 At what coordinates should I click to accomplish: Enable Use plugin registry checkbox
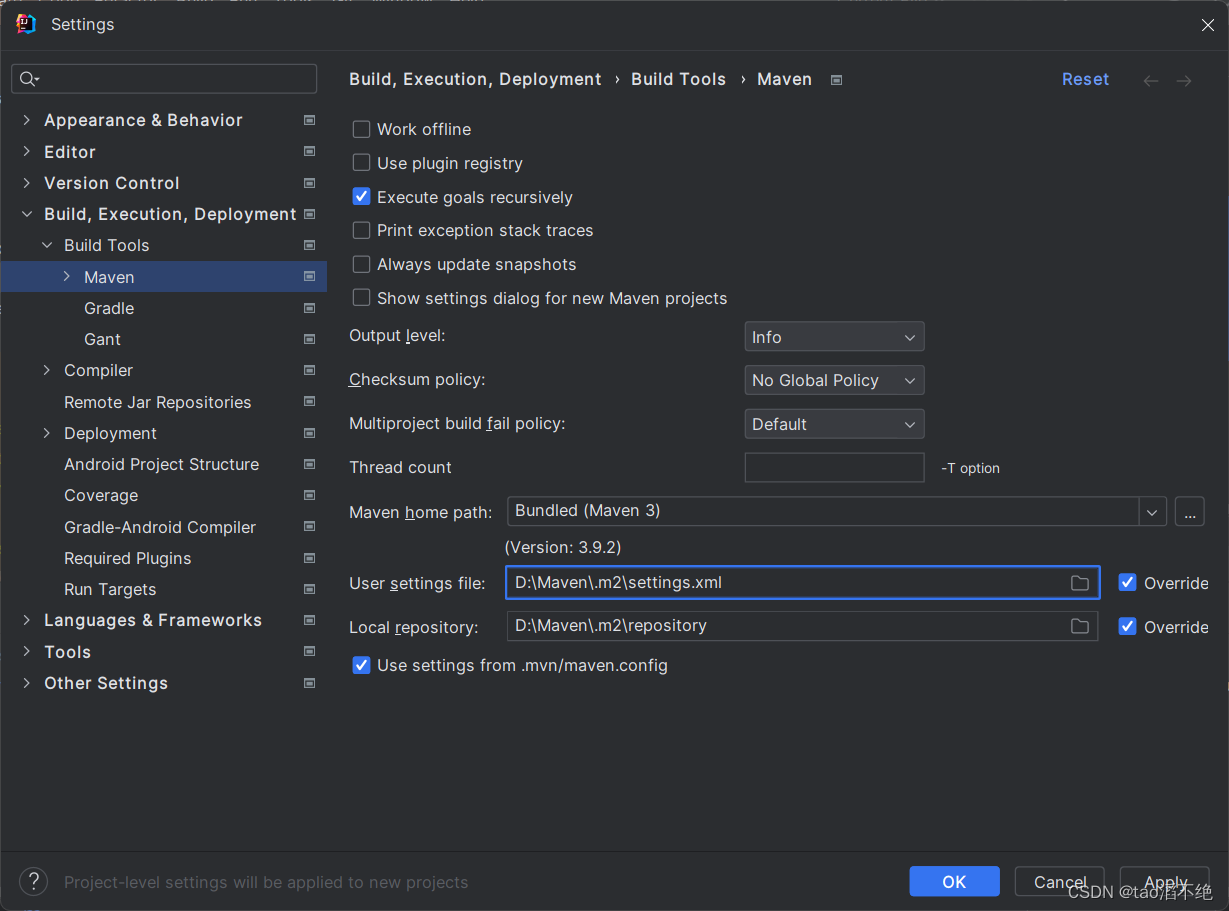pyautogui.click(x=361, y=163)
